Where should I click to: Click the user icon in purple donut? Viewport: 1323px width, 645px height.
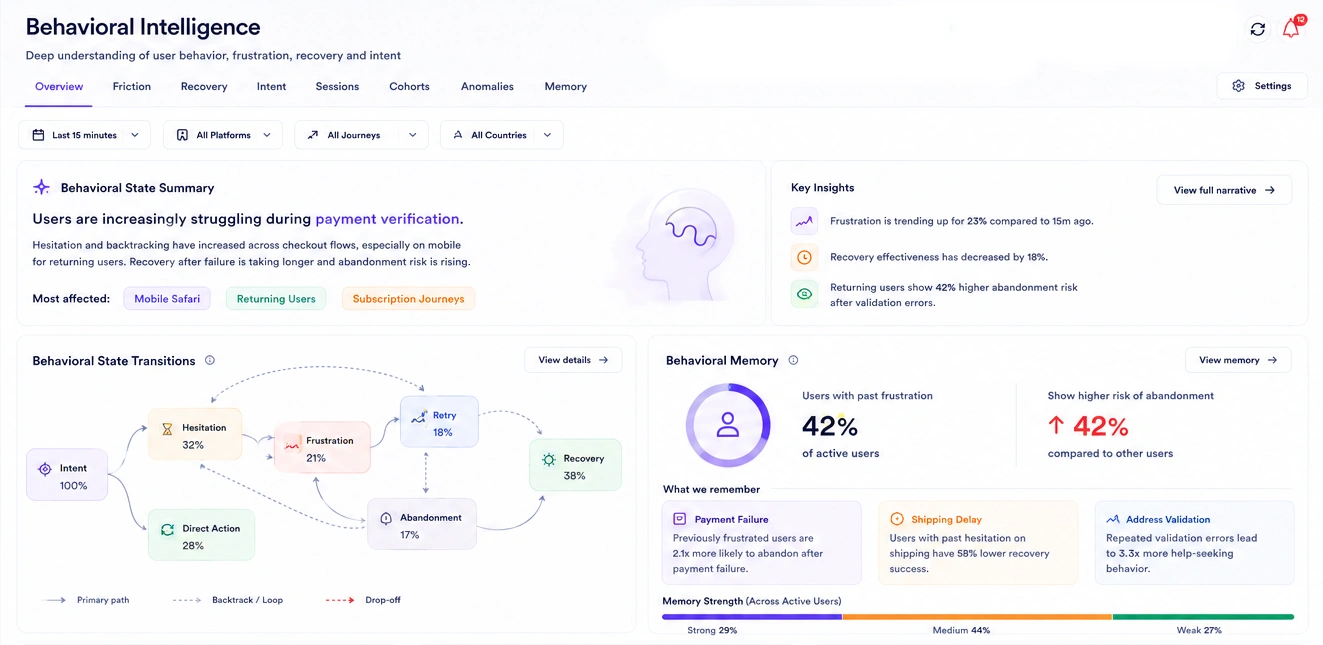[x=728, y=425]
